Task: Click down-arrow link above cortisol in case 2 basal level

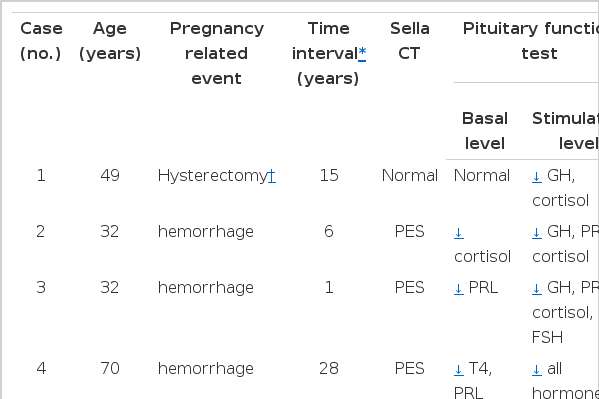Action: (x=459, y=232)
